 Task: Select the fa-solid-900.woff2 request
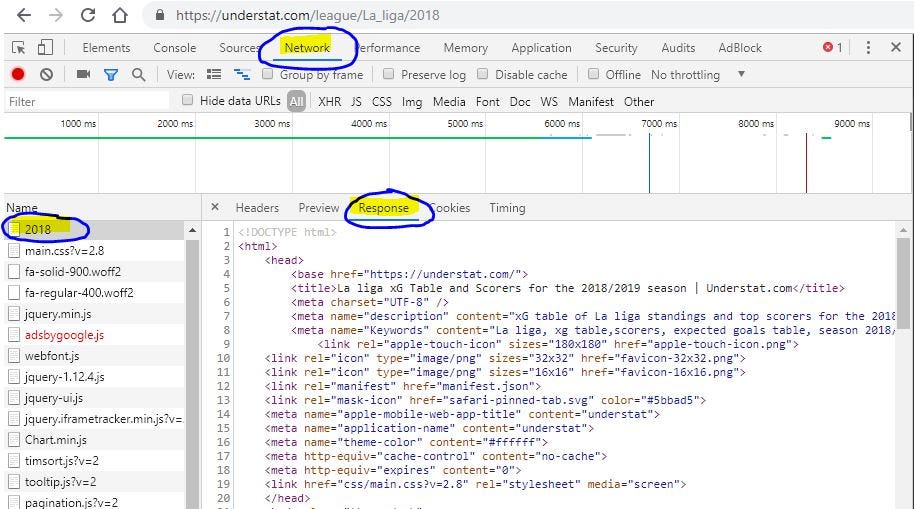coord(96,272)
